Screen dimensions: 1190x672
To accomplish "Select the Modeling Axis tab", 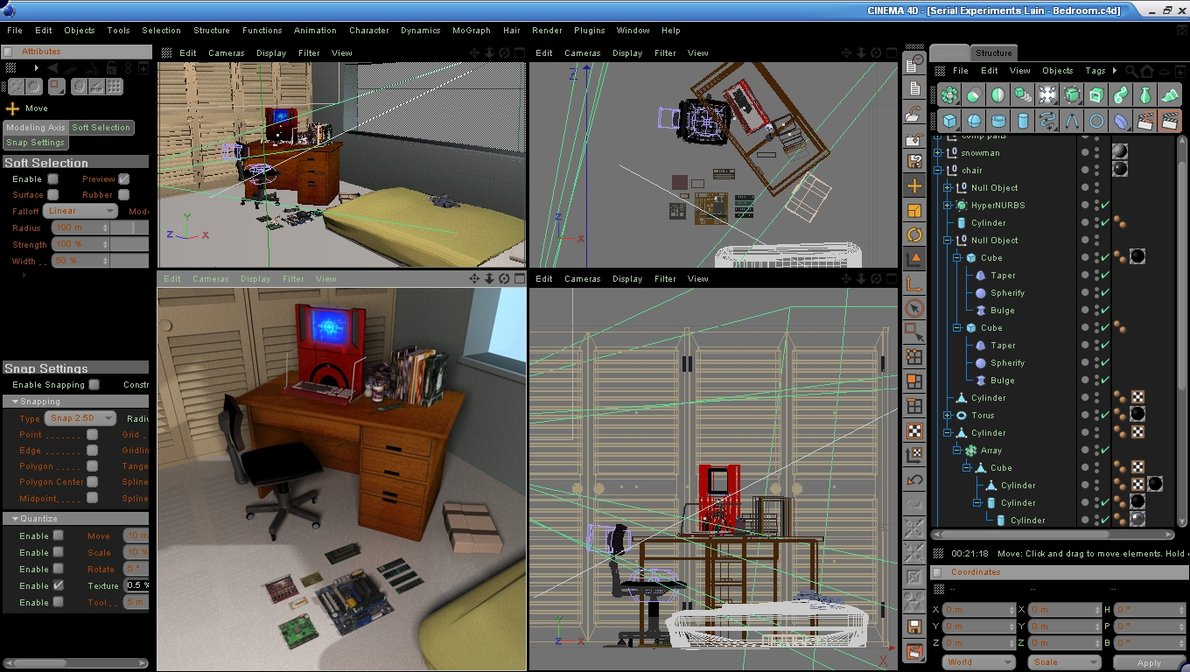I will pos(36,128).
